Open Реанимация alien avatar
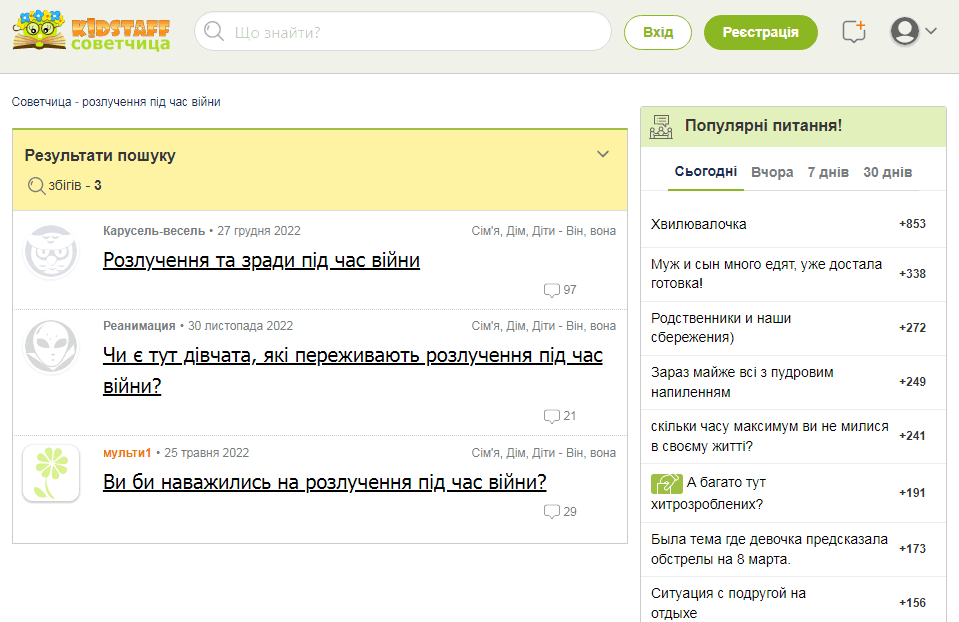Viewport: 959px width, 622px height. (x=51, y=347)
